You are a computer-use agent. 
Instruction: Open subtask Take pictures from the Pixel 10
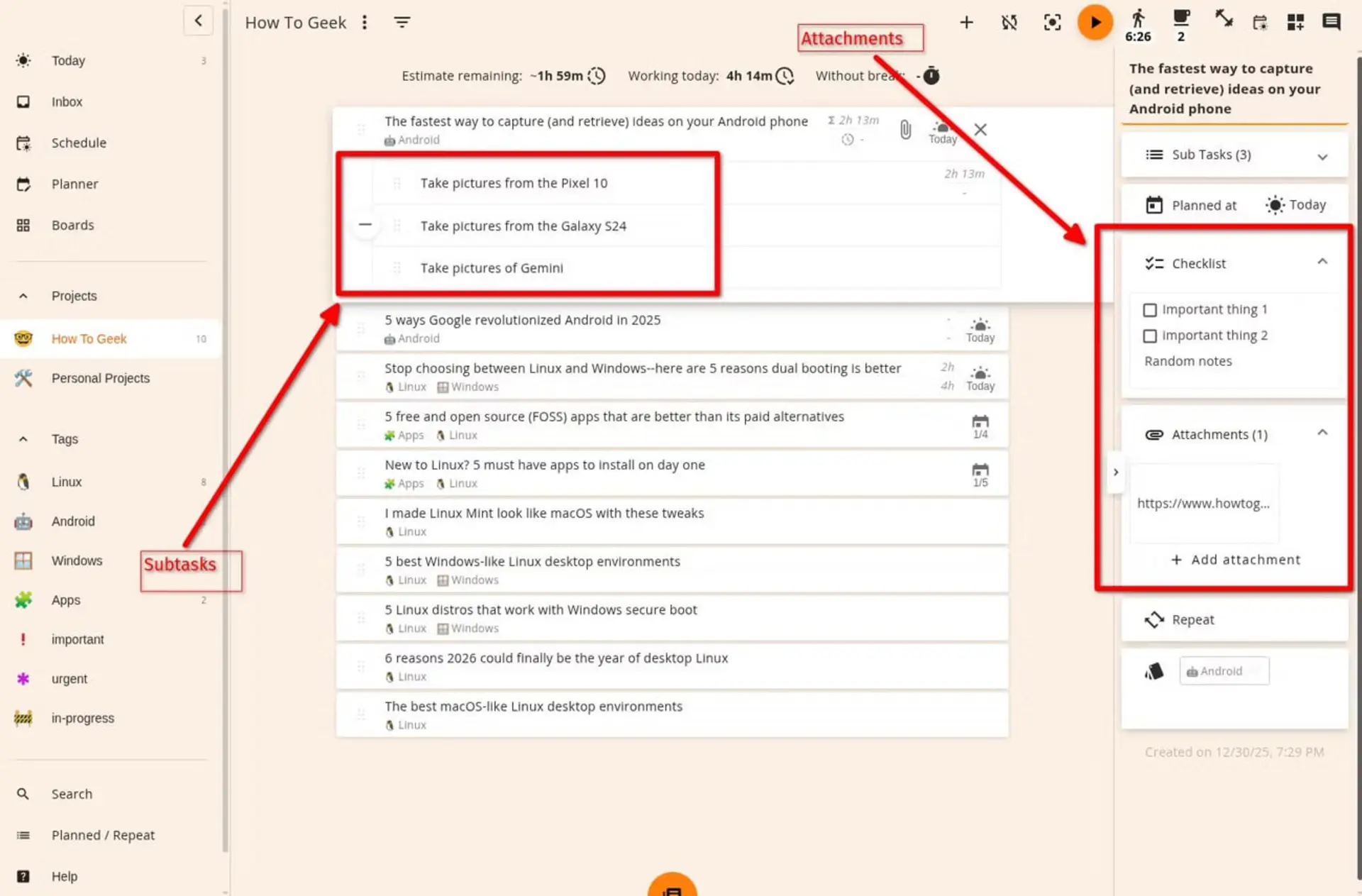tap(514, 183)
